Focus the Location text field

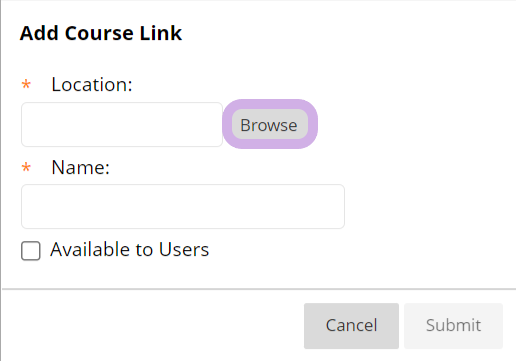coord(122,124)
